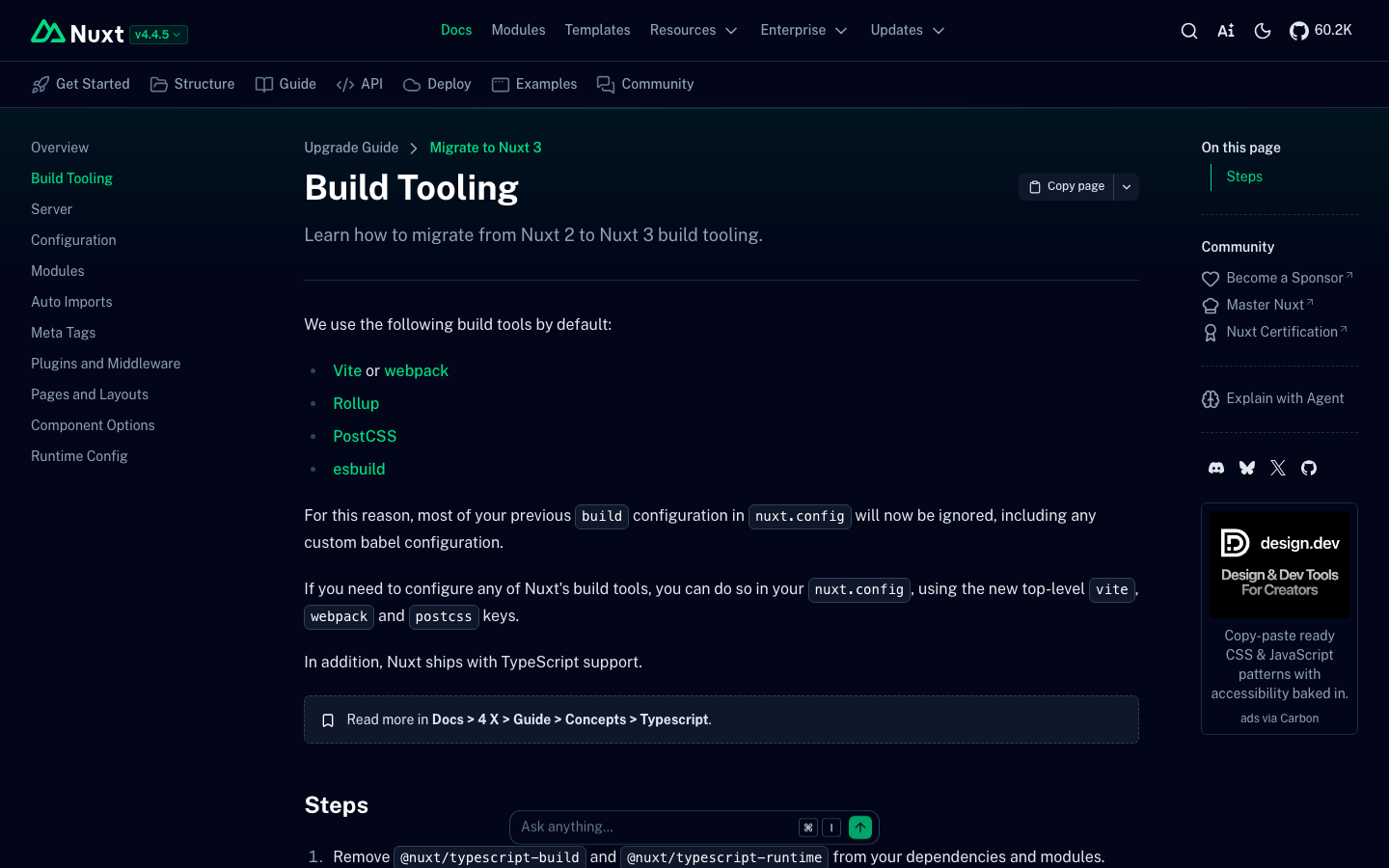Viewport: 1389px width, 868px height.
Task: Follow the Vite link
Action: click(x=347, y=371)
